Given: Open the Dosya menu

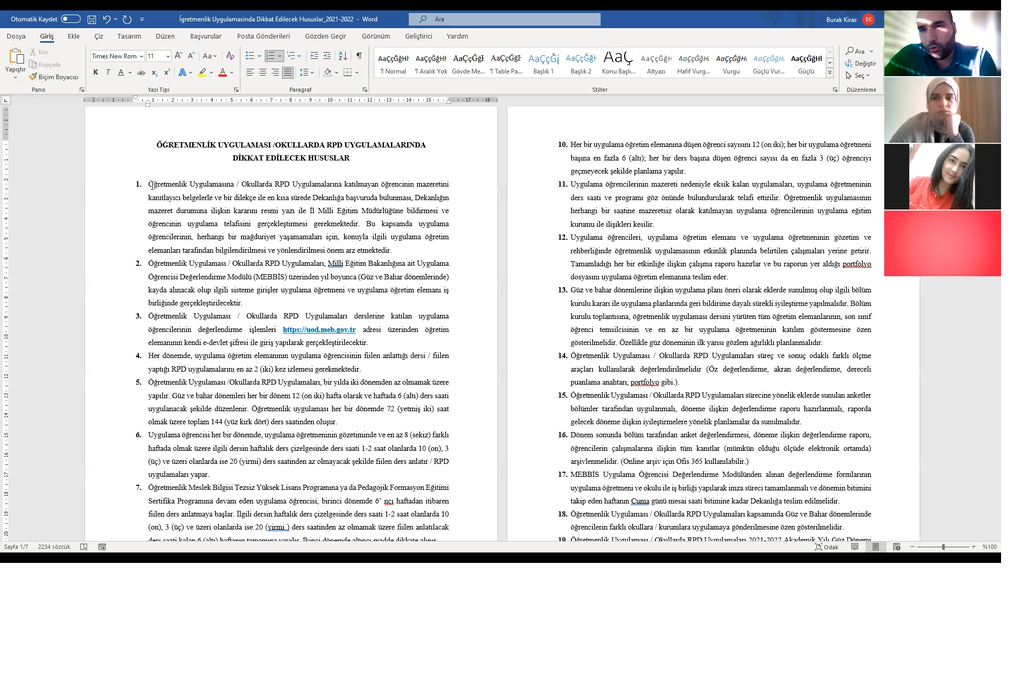Looking at the screenshot, I should tap(16, 37).
